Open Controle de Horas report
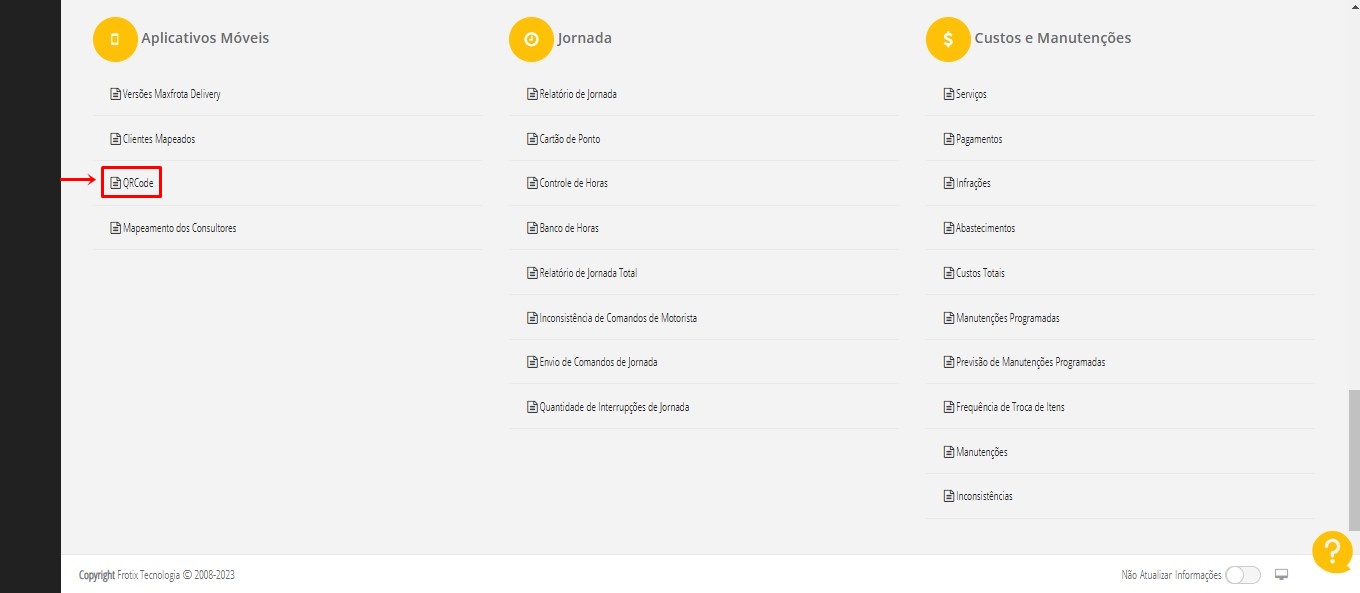The width and height of the screenshot is (1360, 593). coord(573,184)
